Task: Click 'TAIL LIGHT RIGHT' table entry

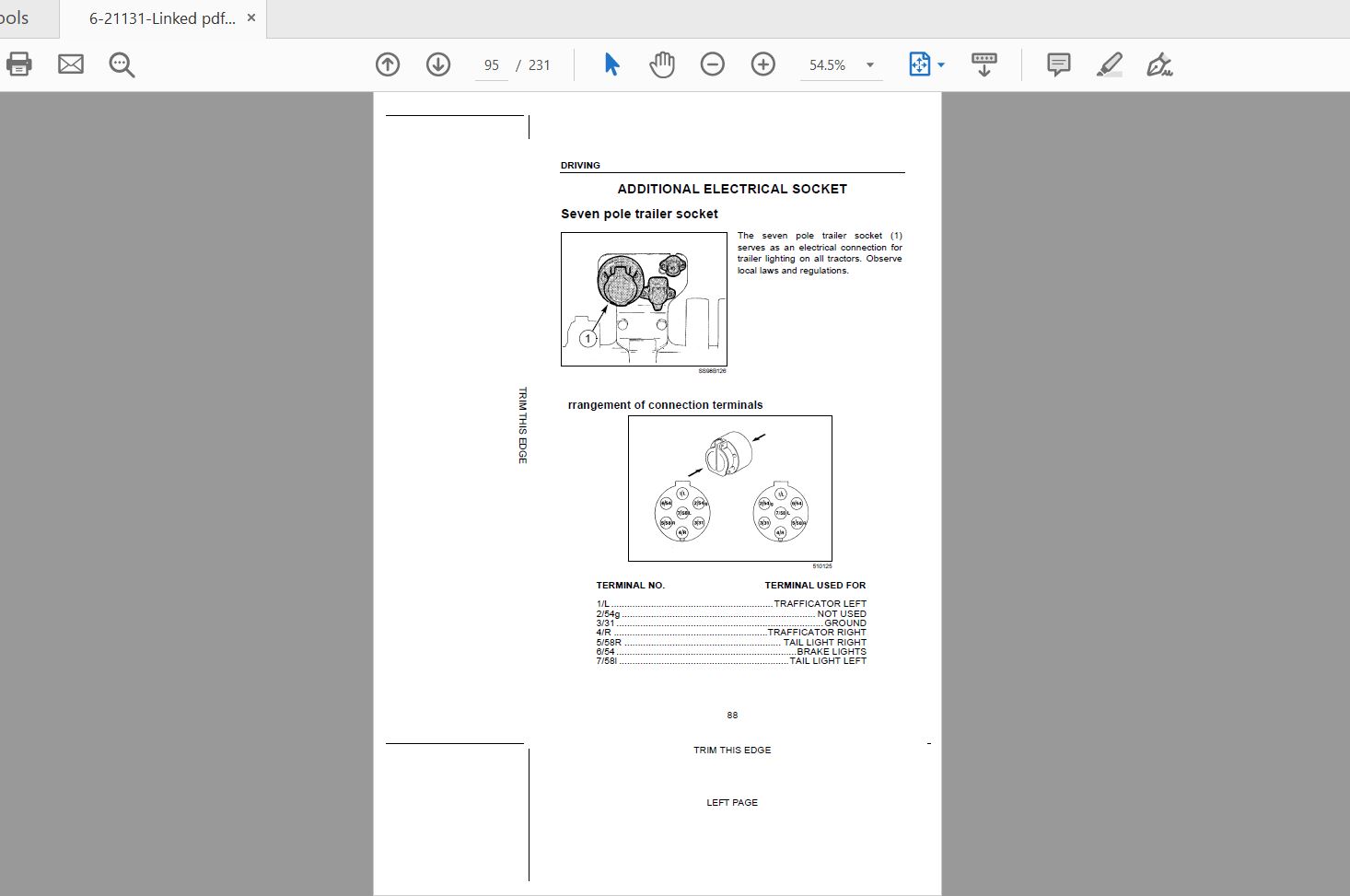Action: click(x=825, y=643)
